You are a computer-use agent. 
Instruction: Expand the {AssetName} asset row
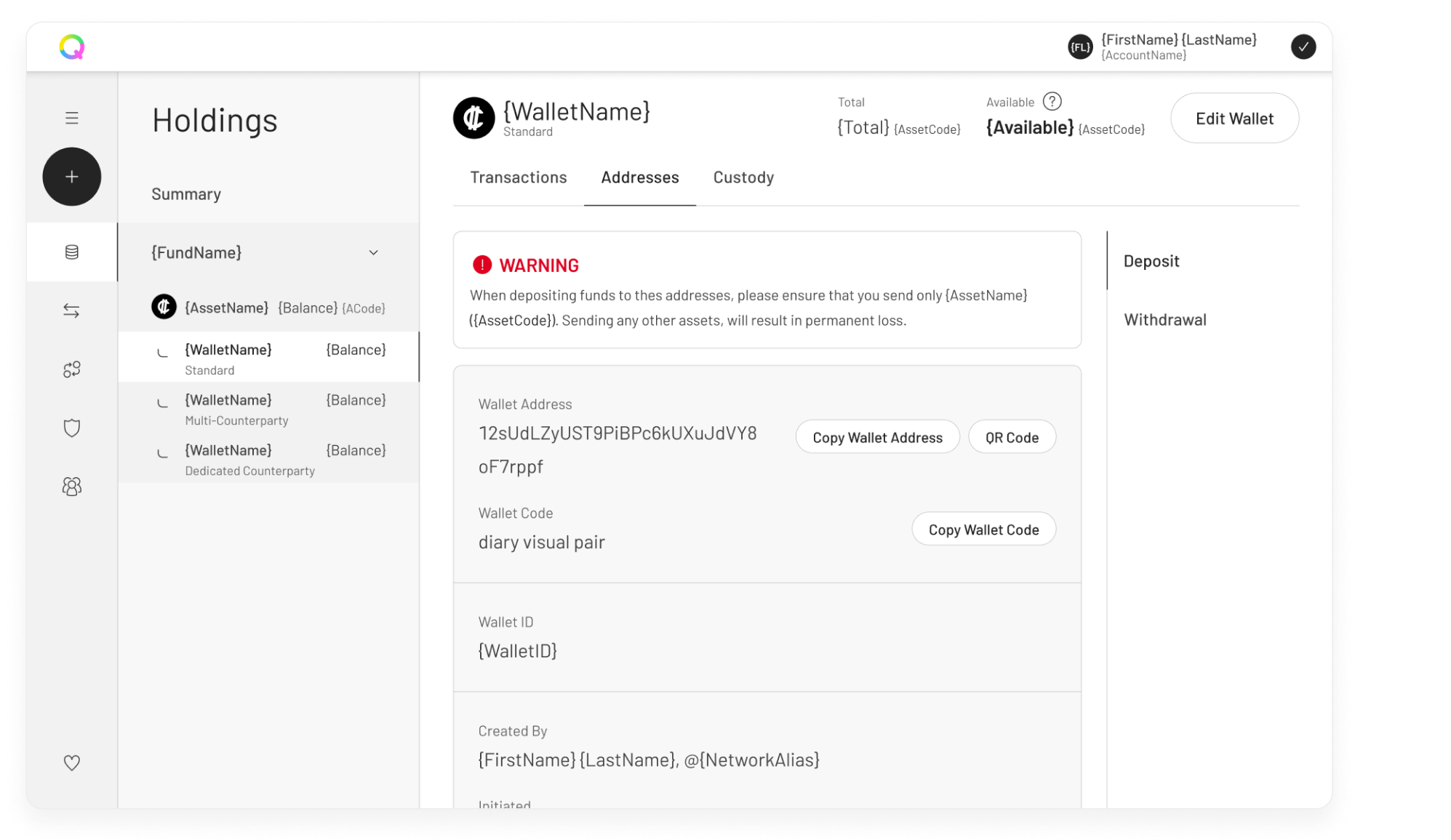click(x=268, y=308)
